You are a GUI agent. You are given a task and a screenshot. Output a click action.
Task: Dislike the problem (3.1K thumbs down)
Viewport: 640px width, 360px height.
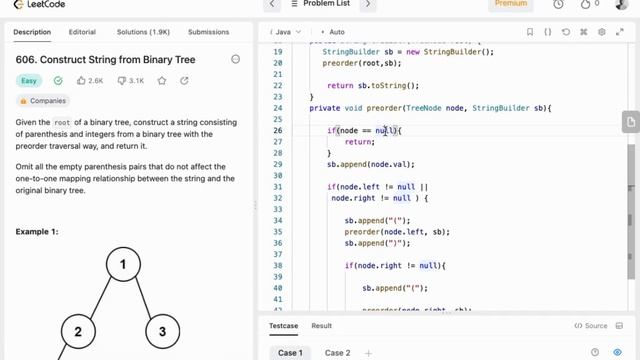(131, 81)
